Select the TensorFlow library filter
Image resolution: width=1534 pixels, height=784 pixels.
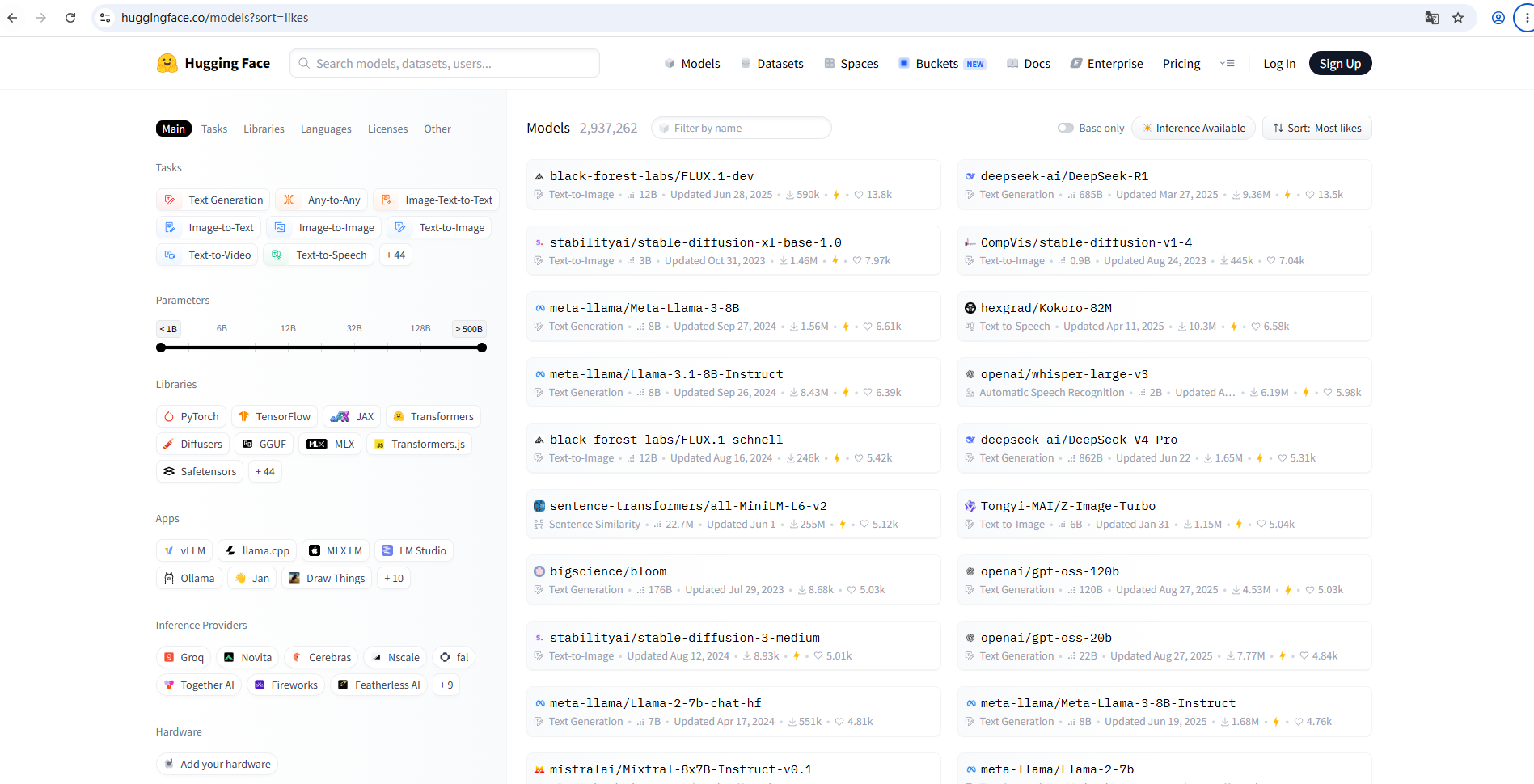[x=274, y=416]
